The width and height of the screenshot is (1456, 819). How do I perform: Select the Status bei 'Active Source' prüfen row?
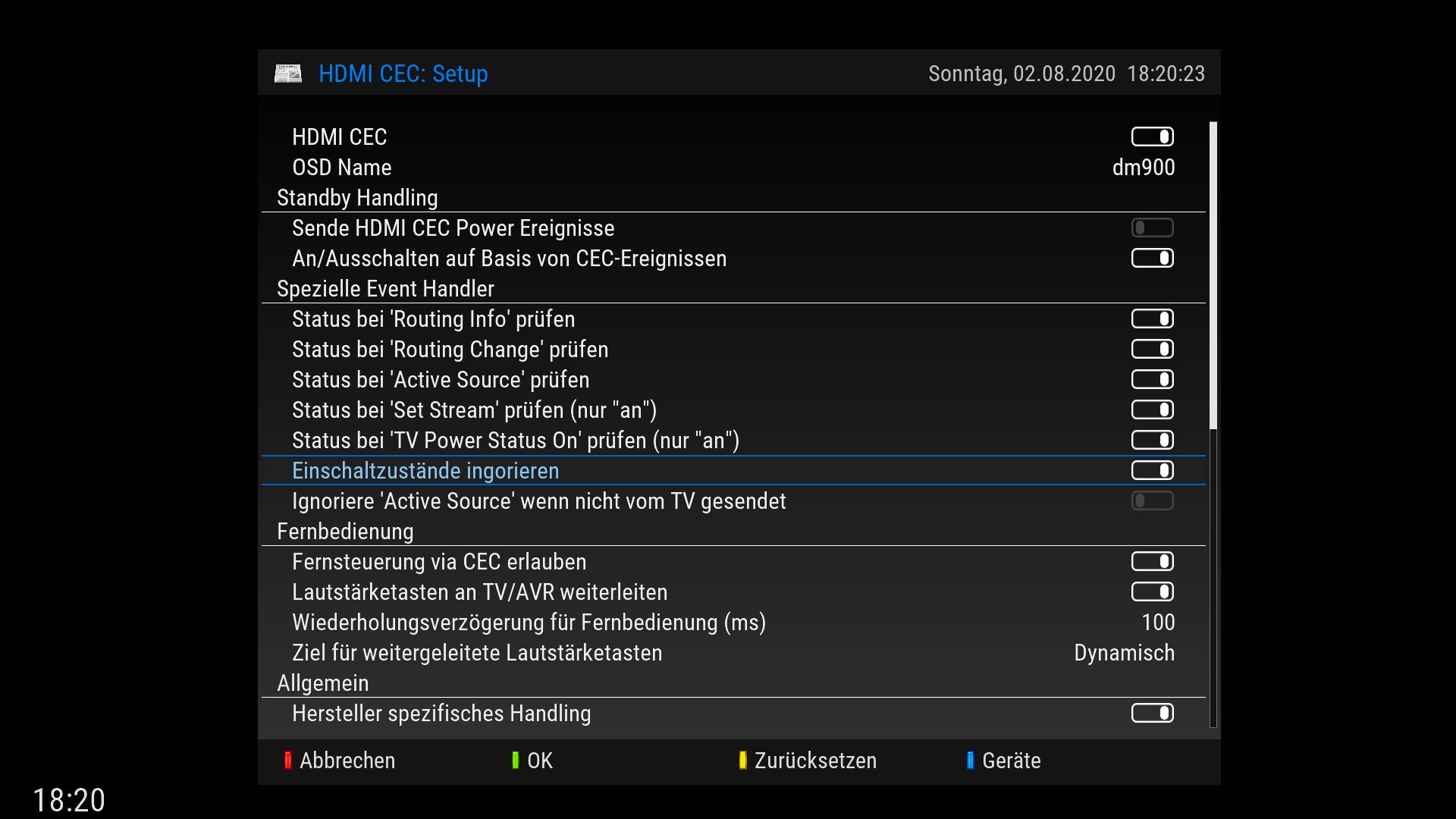441,380
